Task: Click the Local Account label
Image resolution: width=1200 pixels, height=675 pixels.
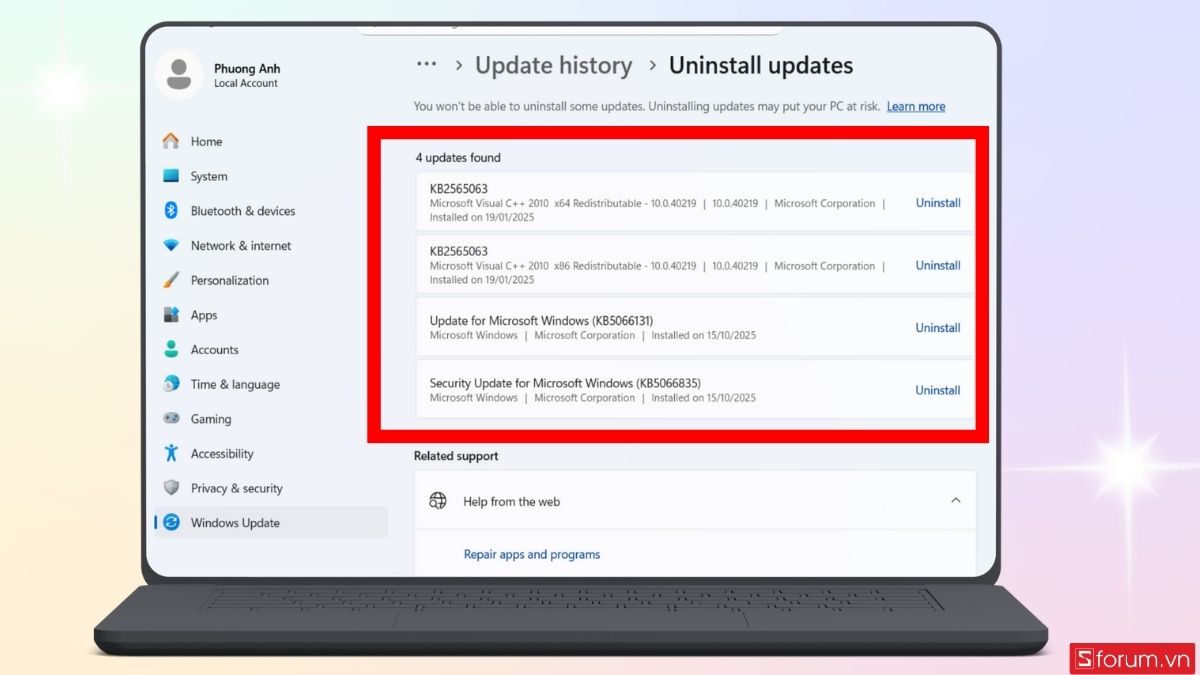Action: click(x=246, y=84)
